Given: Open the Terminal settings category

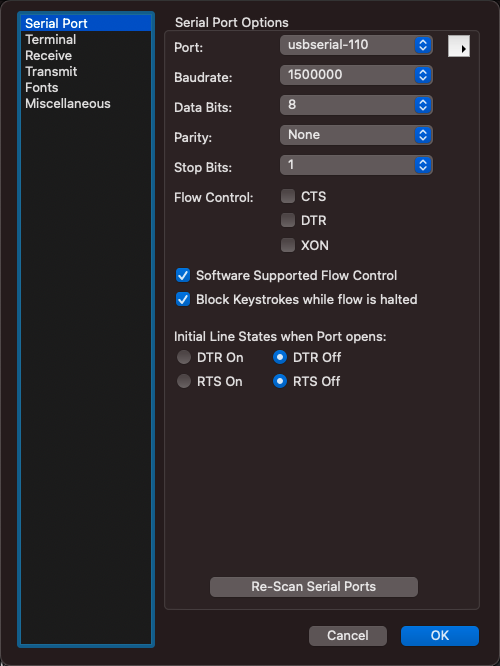Looking at the screenshot, I should coord(85,40).
